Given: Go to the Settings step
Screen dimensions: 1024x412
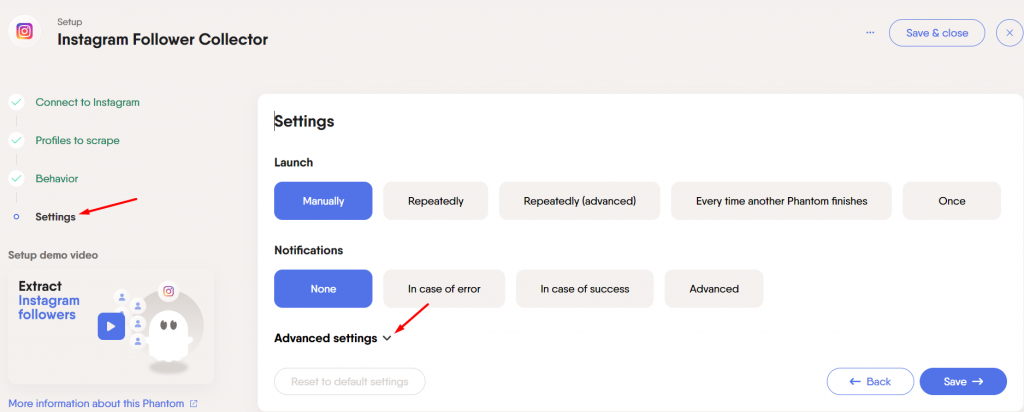Looking at the screenshot, I should [x=56, y=217].
